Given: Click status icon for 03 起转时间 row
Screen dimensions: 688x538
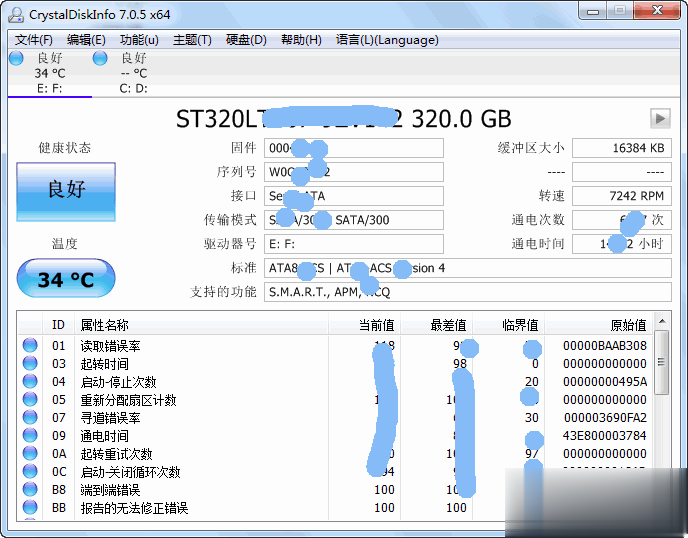Looking at the screenshot, I should pyautogui.click(x=30, y=363).
